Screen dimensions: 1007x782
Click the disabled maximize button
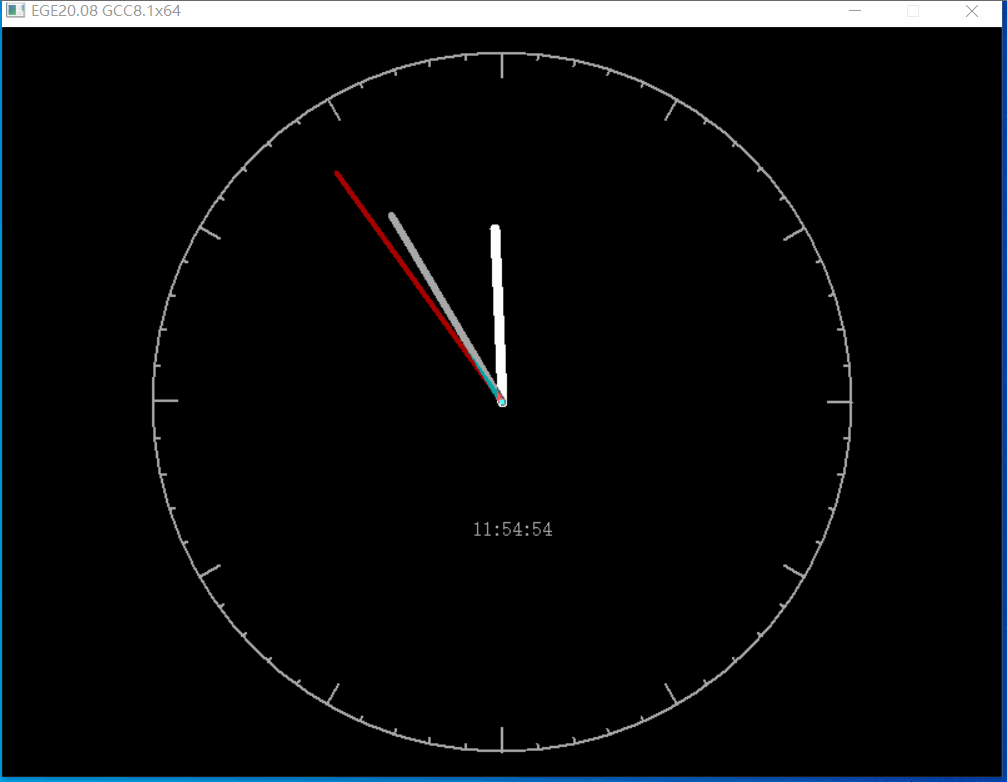[x=913, y=11]
